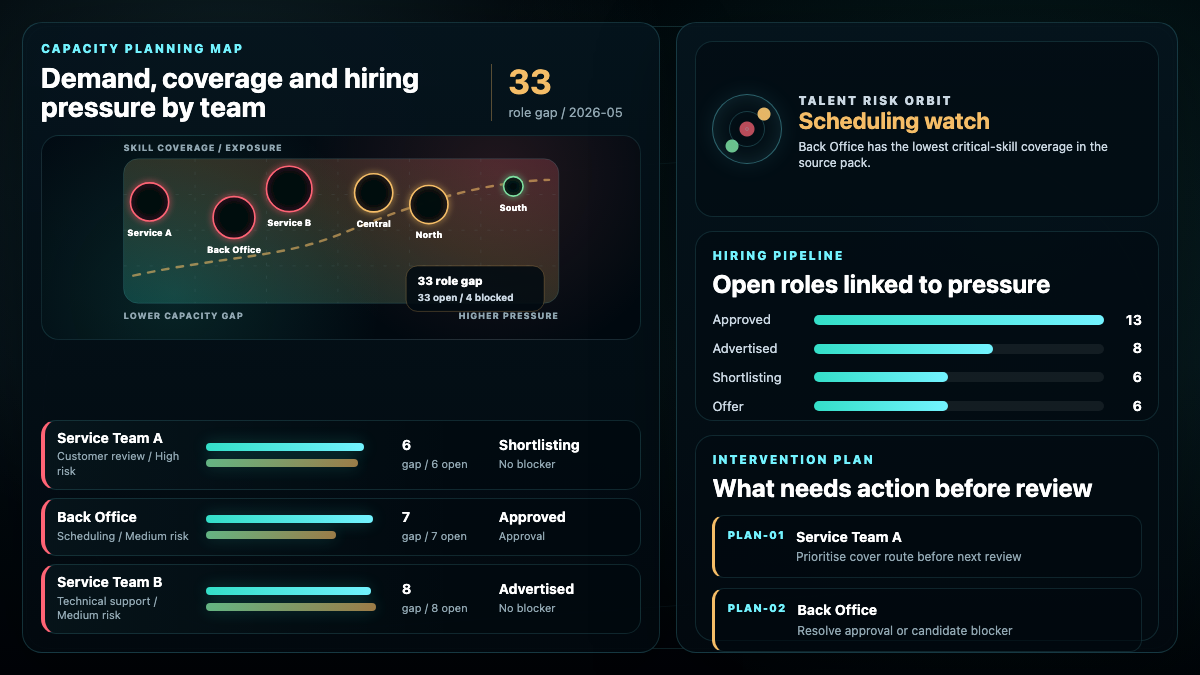Select the Service A bubble on map

click(150, 202)
